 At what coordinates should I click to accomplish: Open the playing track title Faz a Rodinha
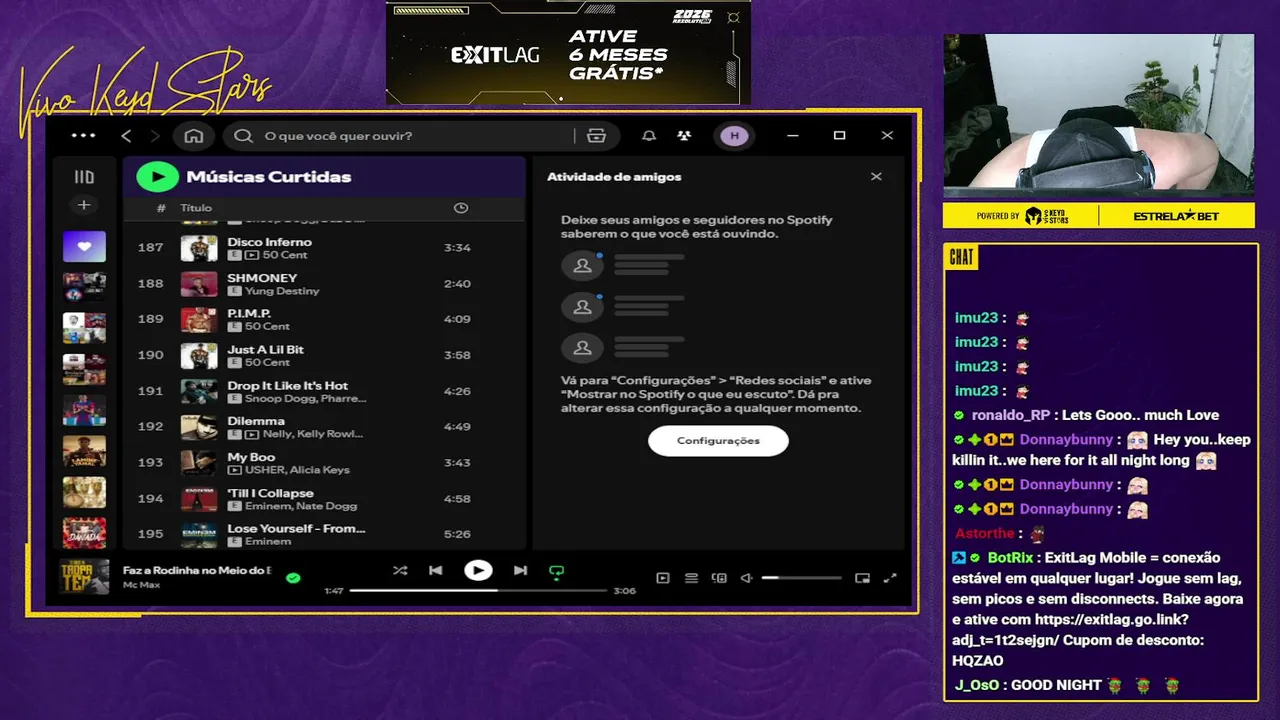(x=197, y=570)
